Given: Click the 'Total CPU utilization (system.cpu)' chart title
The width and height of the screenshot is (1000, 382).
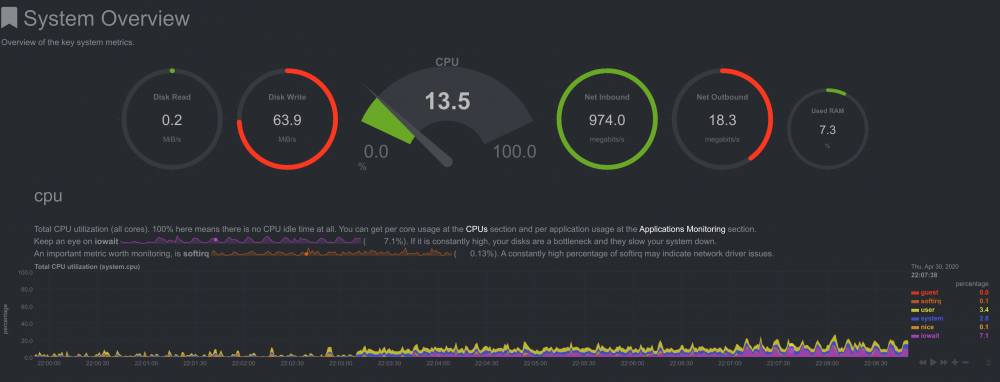Looking at the screenshot, I should pos(87,267).
